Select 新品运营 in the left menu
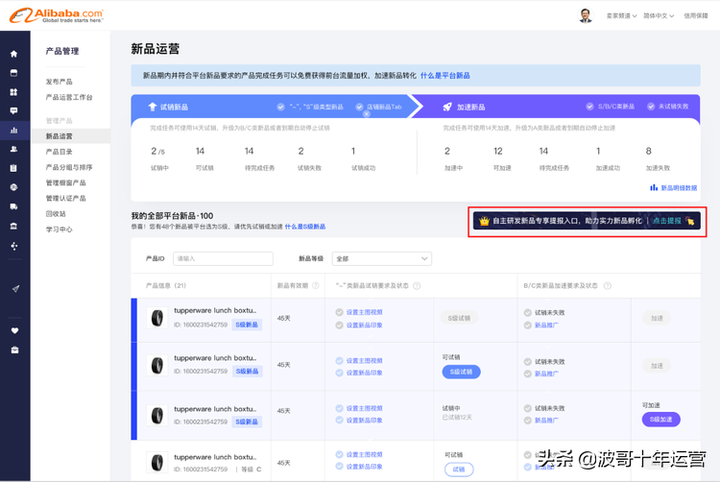720x482 pixels. (70, 136)
